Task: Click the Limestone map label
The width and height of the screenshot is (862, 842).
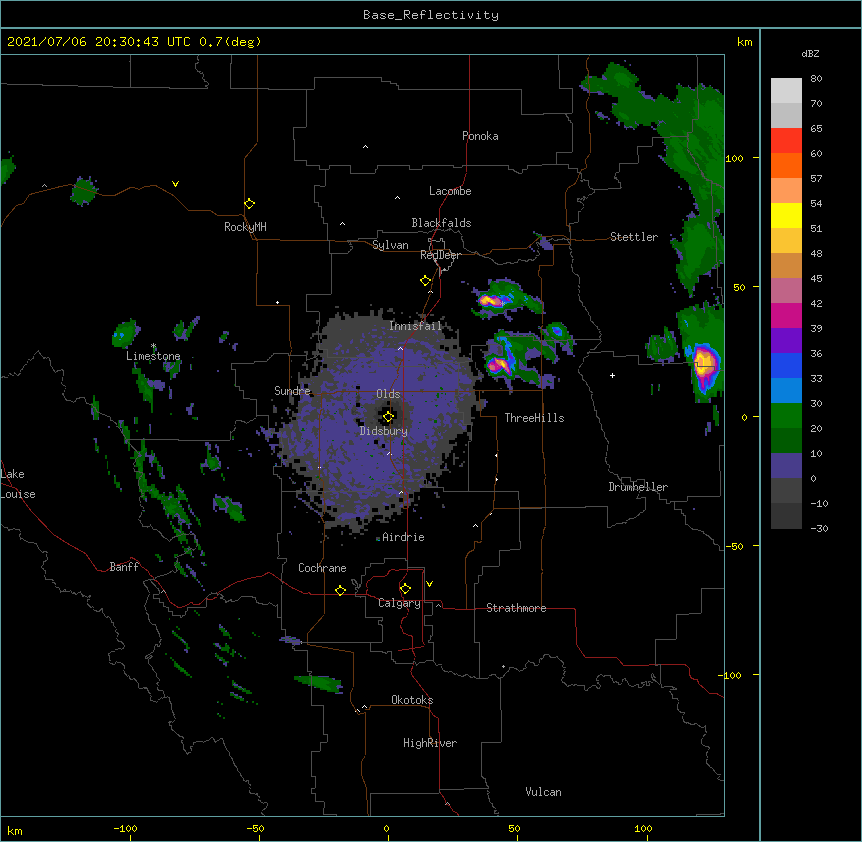Action: [x=153, y=356]
